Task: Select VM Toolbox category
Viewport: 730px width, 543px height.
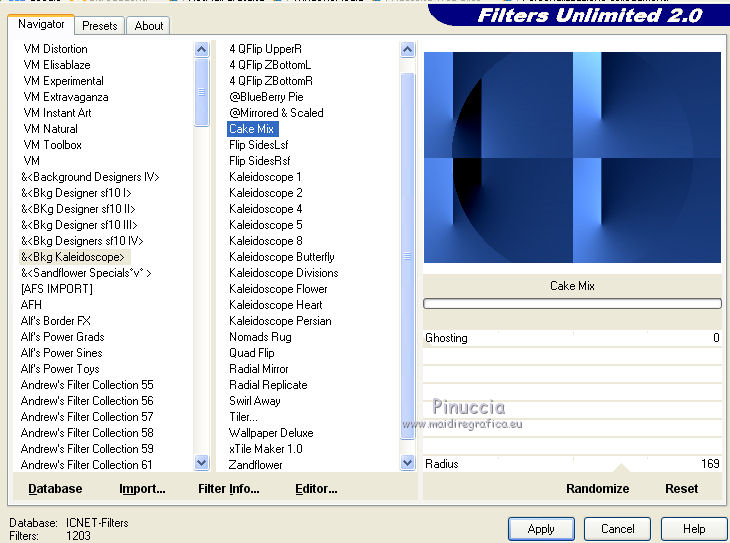Action: [52, 145]
